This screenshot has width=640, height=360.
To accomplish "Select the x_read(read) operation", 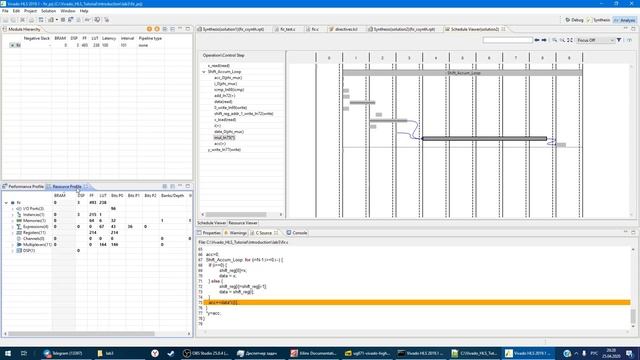I will pos(218,66).
